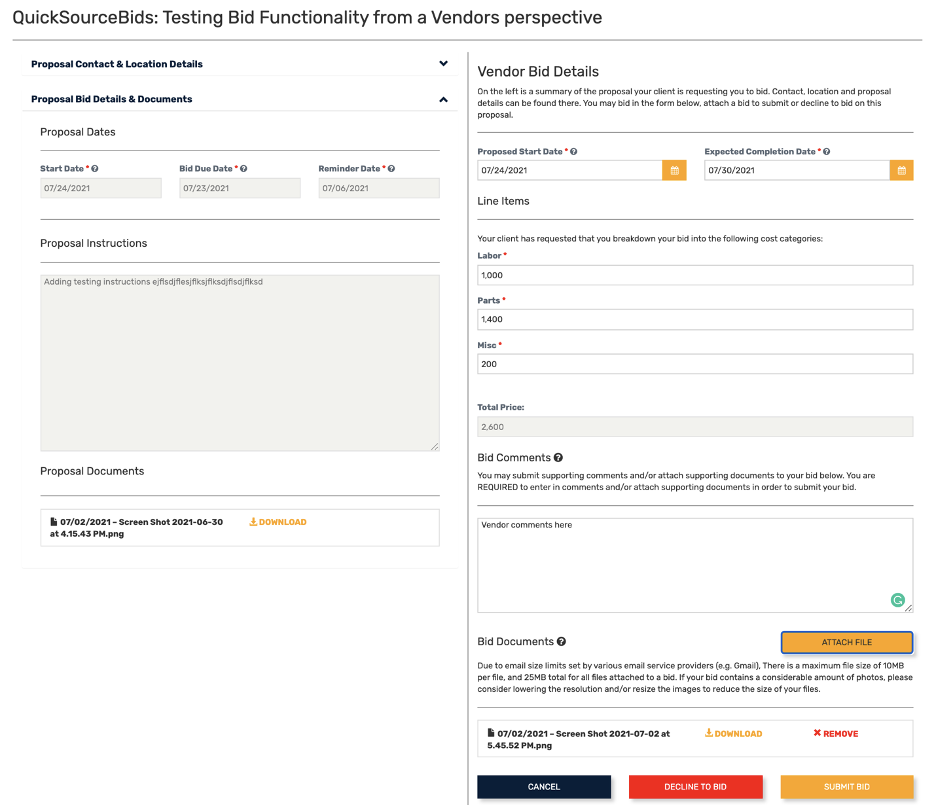Click the Proposal Instructions resize handle
The image size is (936, 806).
(435, 446)
